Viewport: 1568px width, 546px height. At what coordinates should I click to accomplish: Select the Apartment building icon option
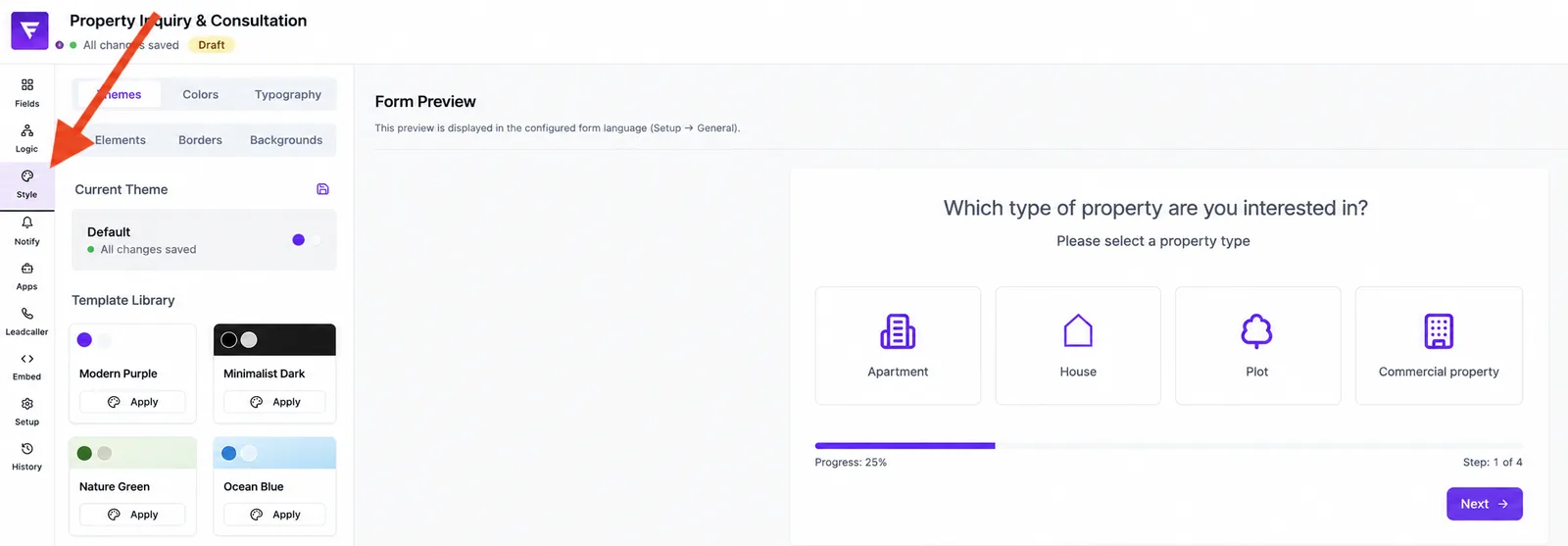tap(898, 345)
